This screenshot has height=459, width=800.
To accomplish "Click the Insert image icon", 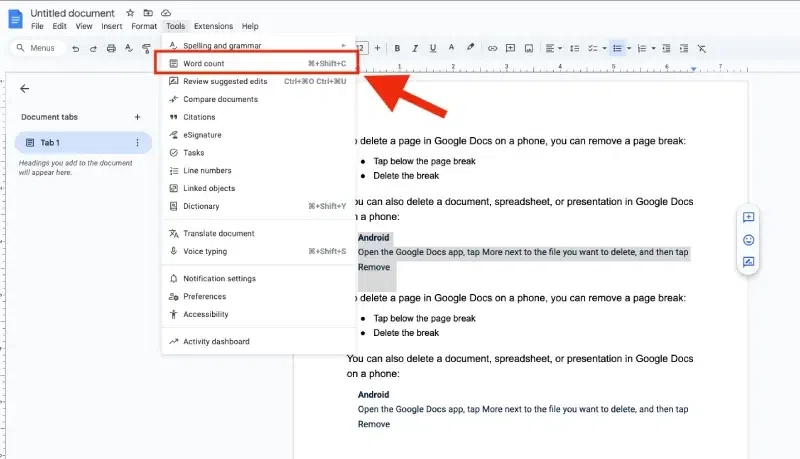I will pos(529,48).
